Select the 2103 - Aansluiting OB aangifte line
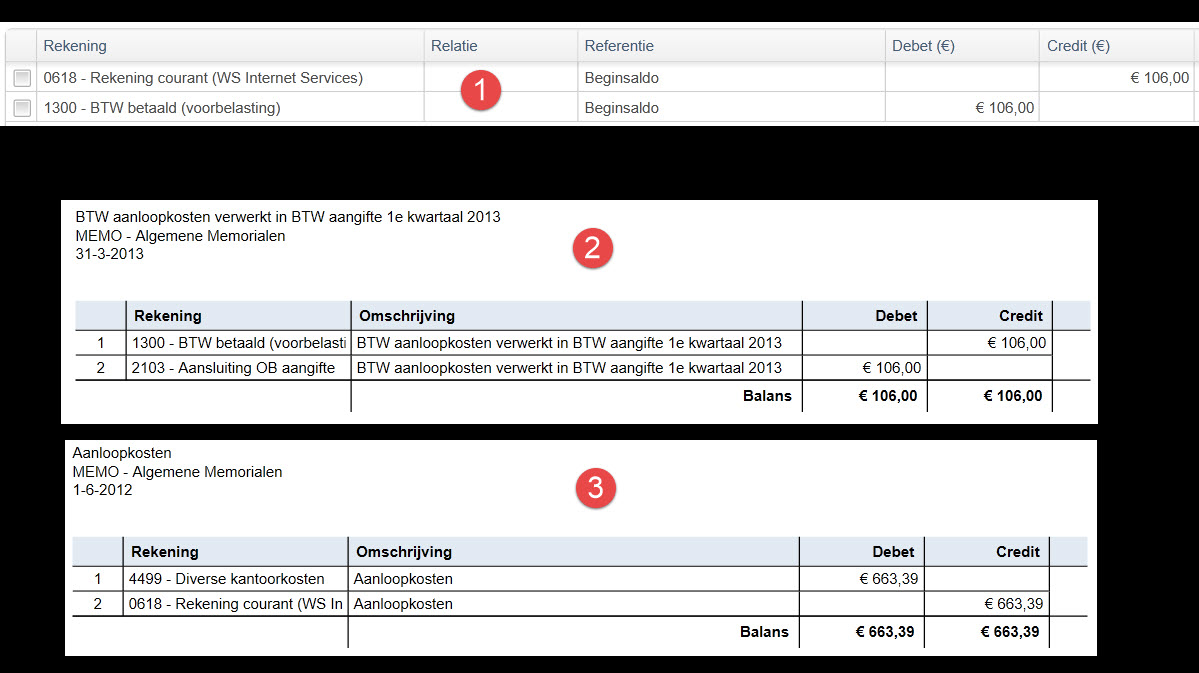1199x673 pixels. tap(233, 368)
